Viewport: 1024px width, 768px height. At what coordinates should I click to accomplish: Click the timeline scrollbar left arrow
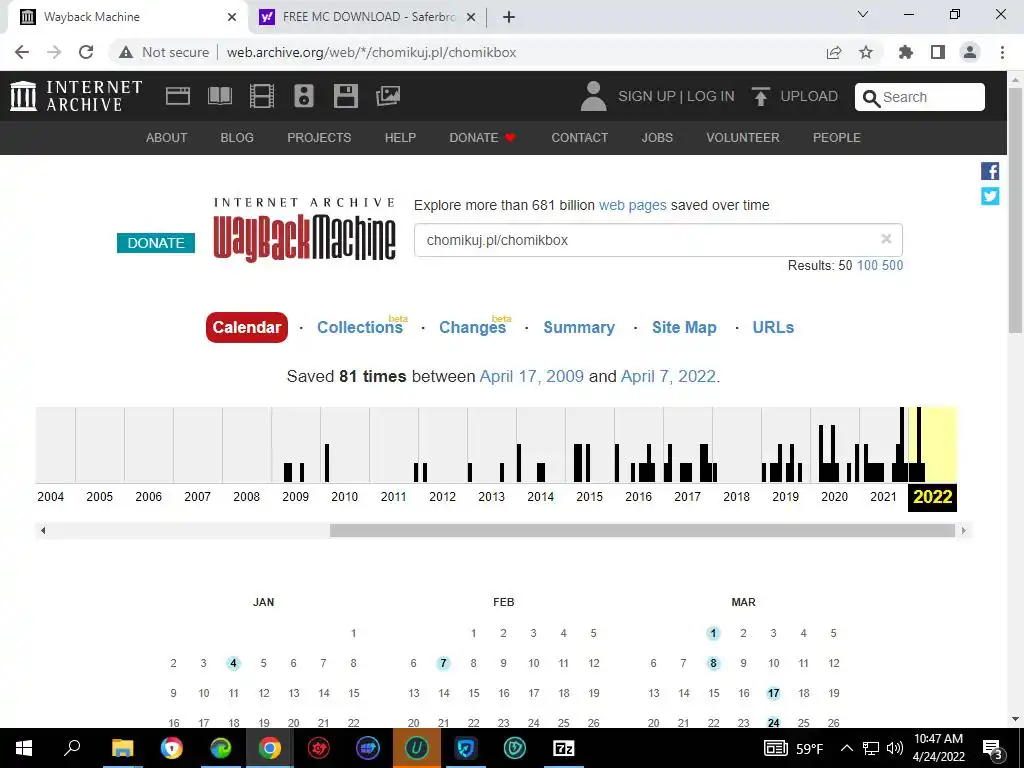tap(43, 530)
